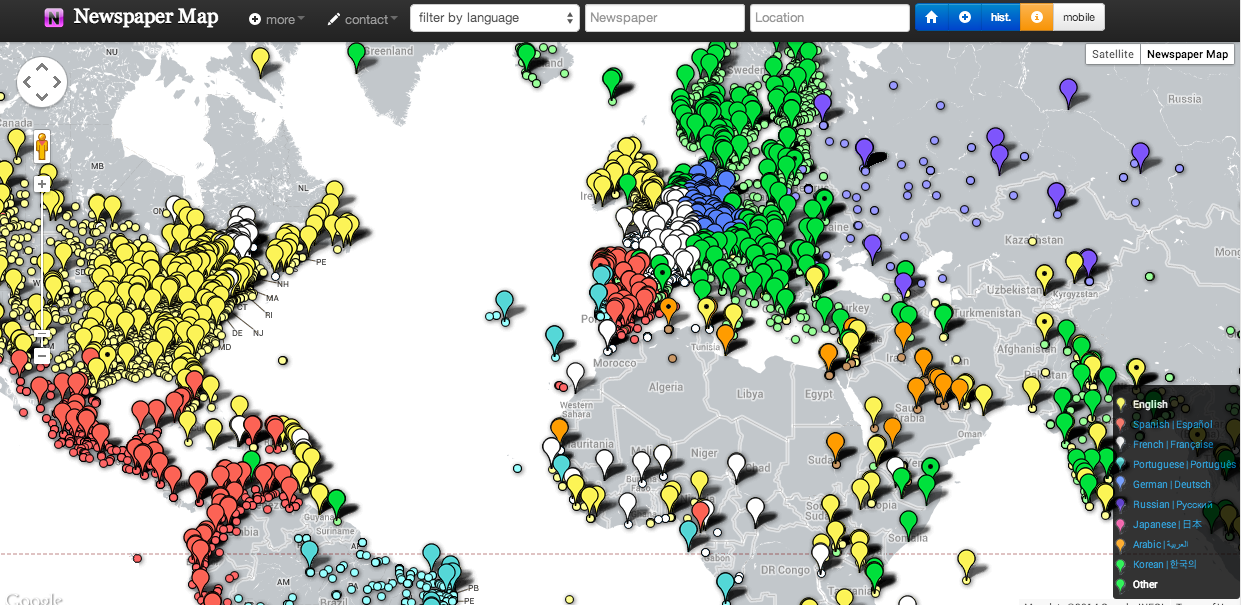Viewport: 1241px width, 605px height.
Task: Pan map right with the navigation arrow
Action: pyautogui.click(x=57, y=83)
